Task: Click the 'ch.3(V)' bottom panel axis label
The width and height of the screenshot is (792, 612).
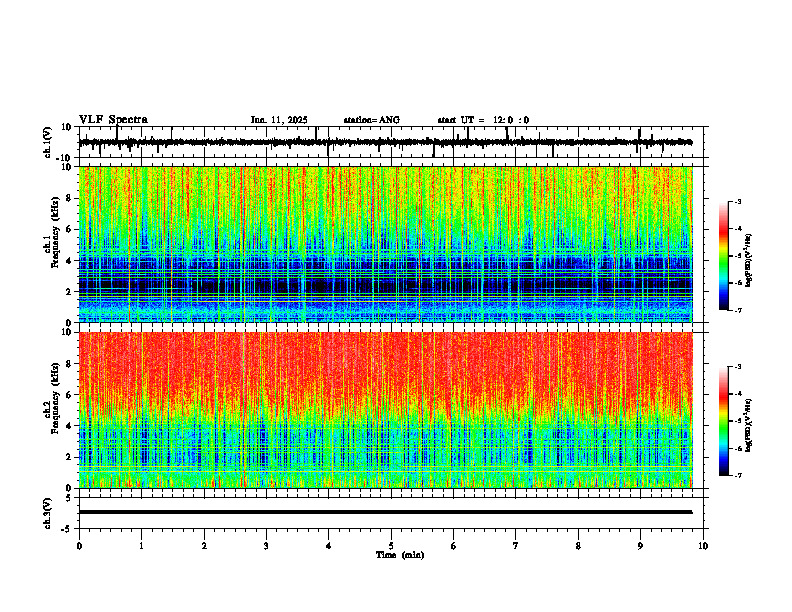Action: 48,513
